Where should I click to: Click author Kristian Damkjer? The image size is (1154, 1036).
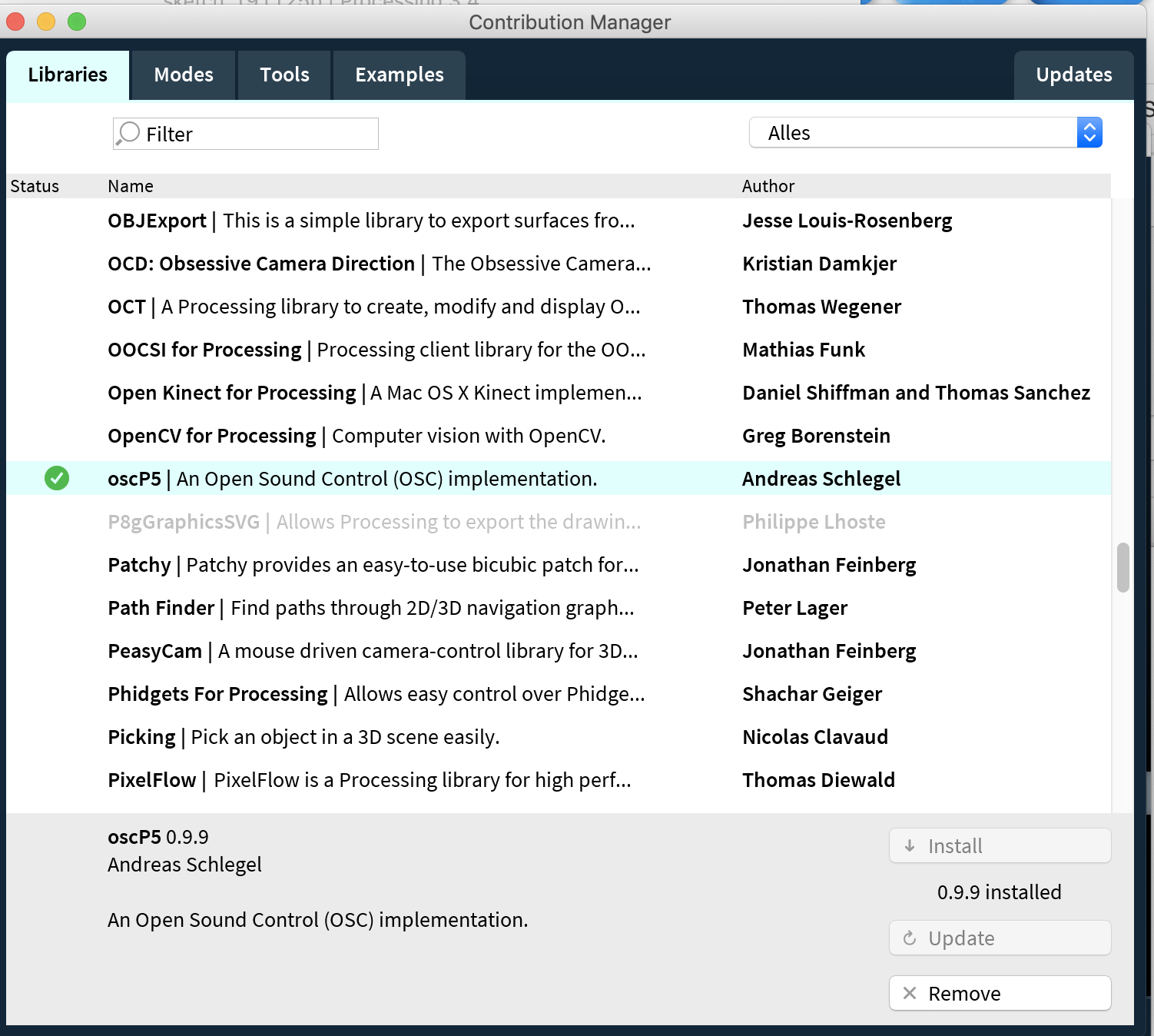[x=820, y=264]
